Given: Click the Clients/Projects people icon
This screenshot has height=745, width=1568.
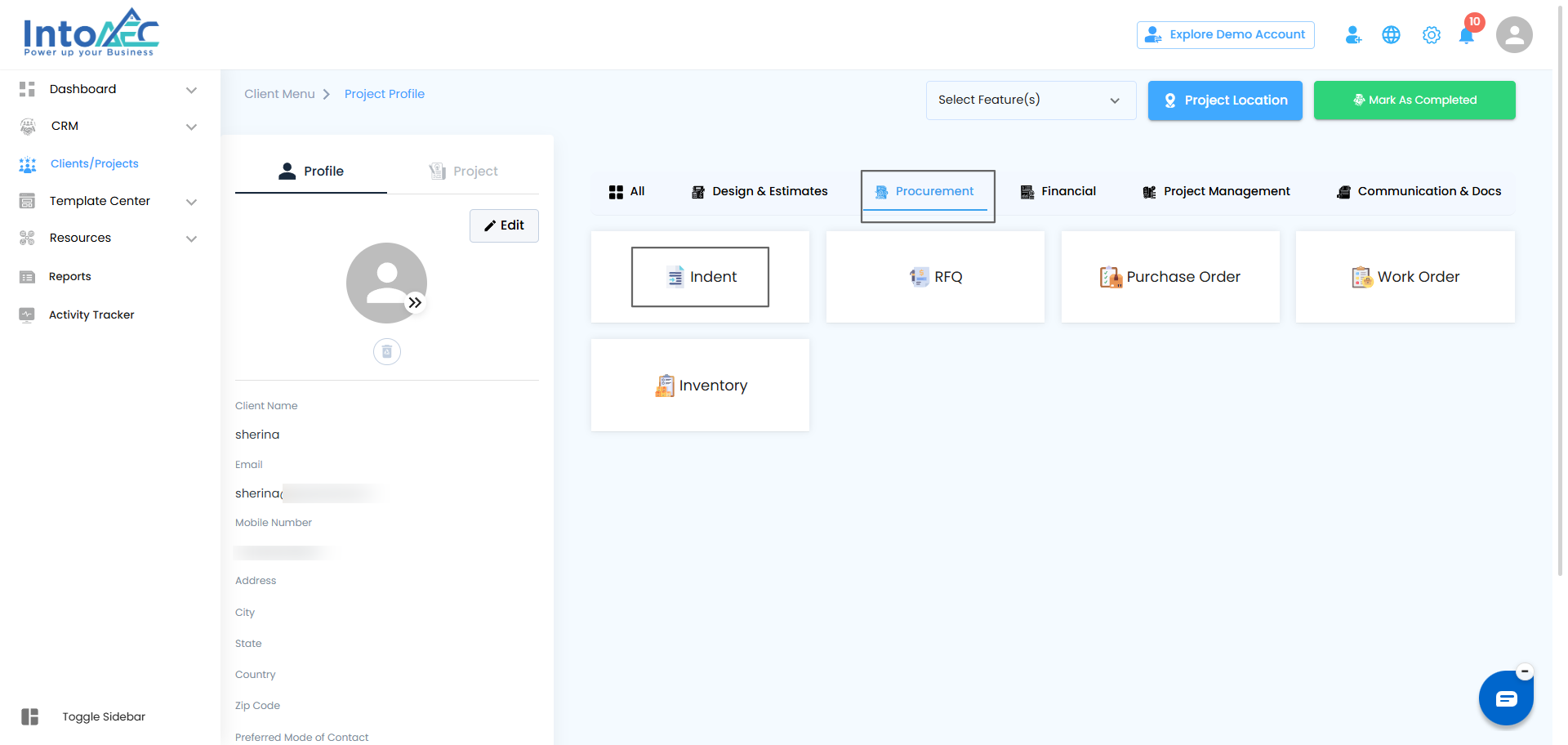Looking at the screenshot, I should click(28, 164).
